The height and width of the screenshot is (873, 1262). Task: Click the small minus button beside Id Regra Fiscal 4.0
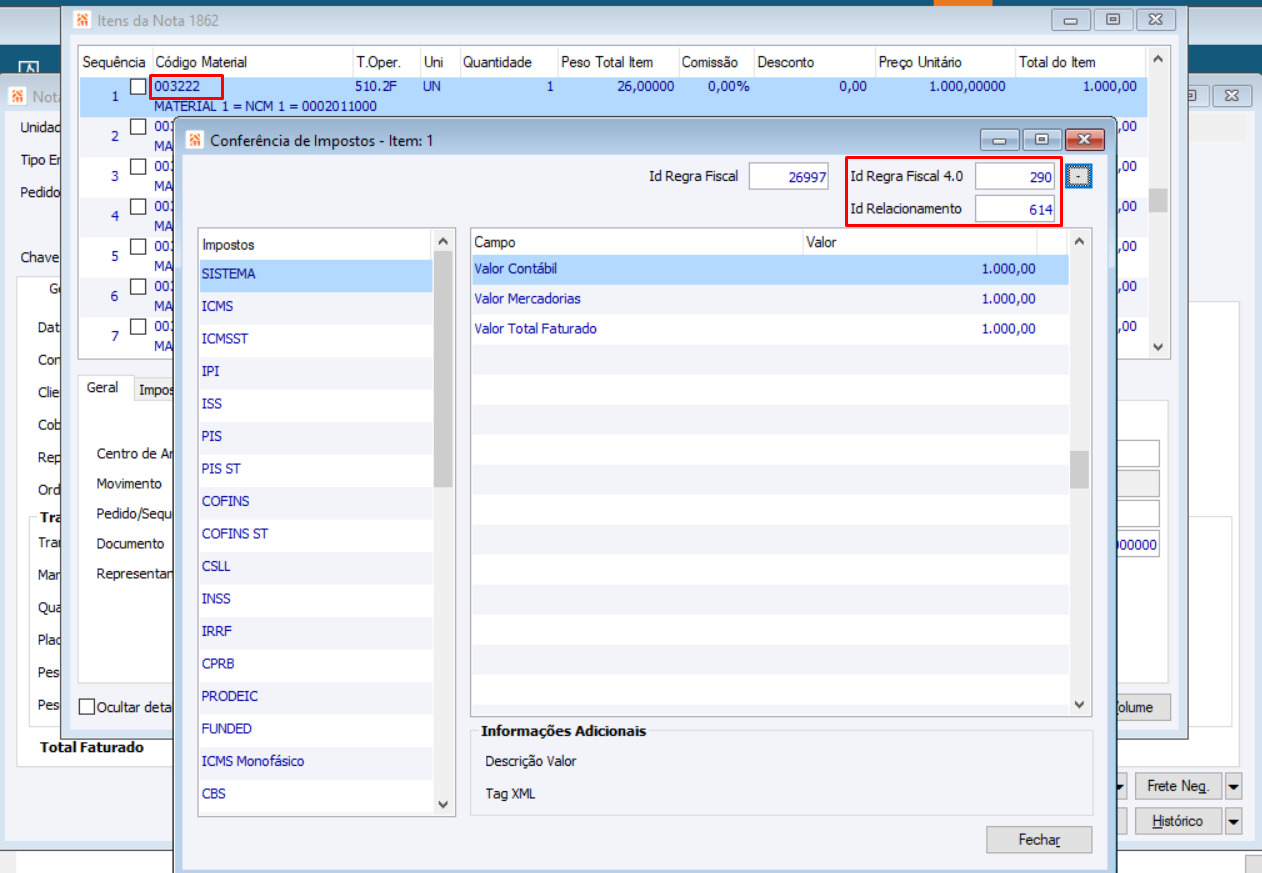[x=1079, y=176]
